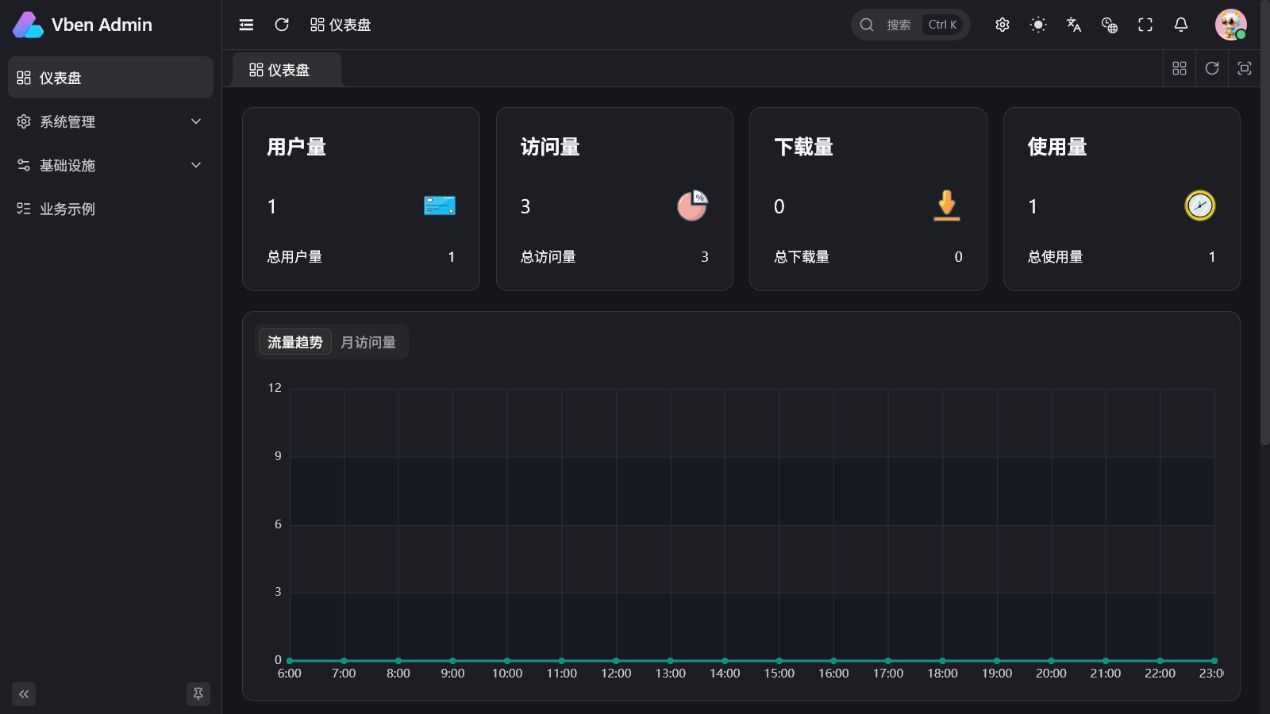Click the 基础设施 sliders icon in sidebar
This screenshot has height=714, width=1270.
[x=24, y=165]
